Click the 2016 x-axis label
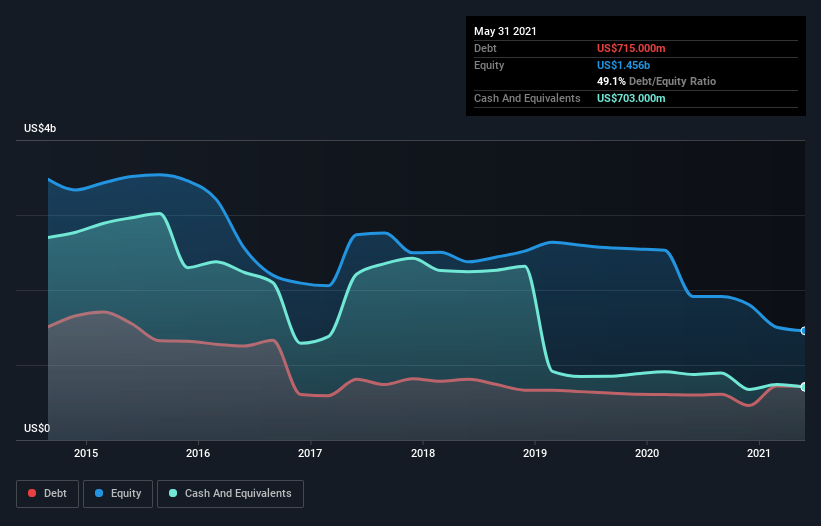The height and width of the screenshot is (526, 821). [x=198, y=453]
